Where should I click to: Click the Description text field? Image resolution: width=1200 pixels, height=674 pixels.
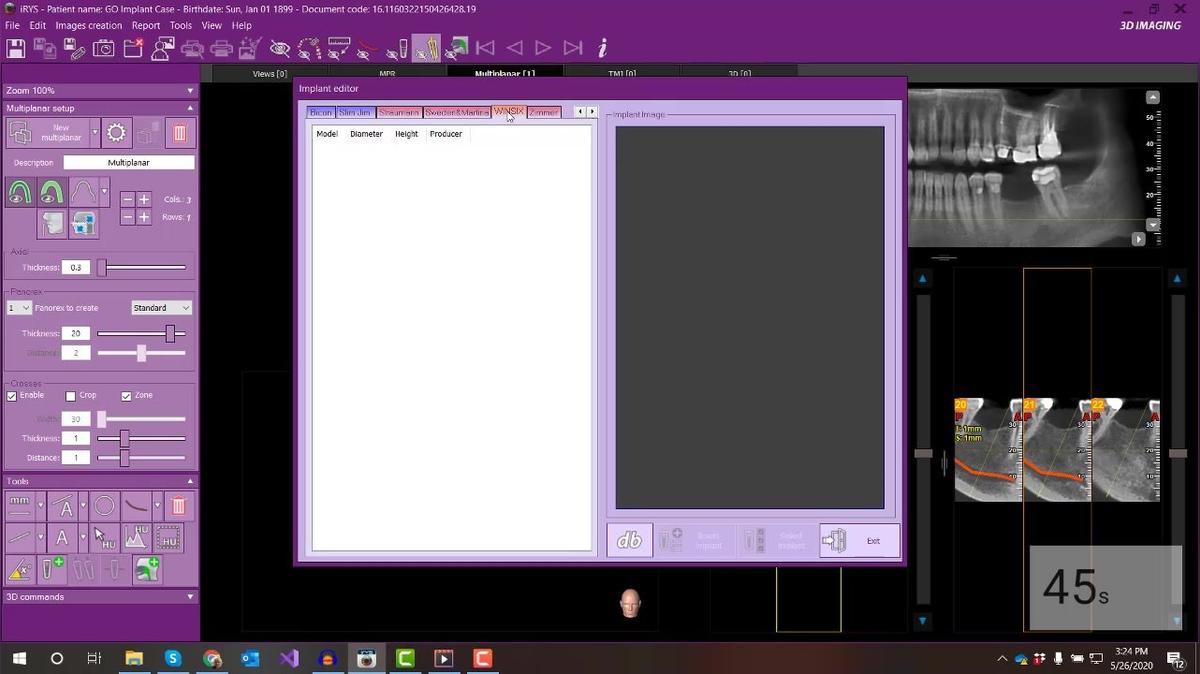pyautogui.click(x=129, y=162)
